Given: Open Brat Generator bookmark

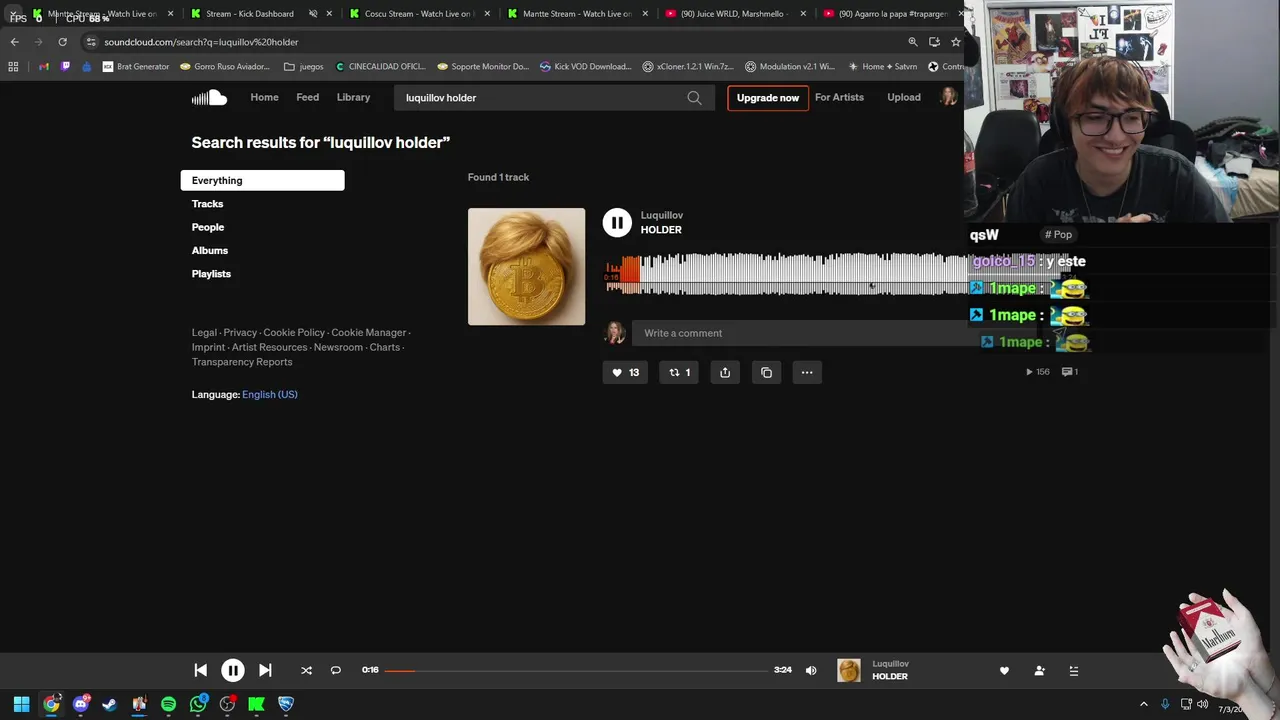Looking at the screenshot, I should (x=136, y=67).
